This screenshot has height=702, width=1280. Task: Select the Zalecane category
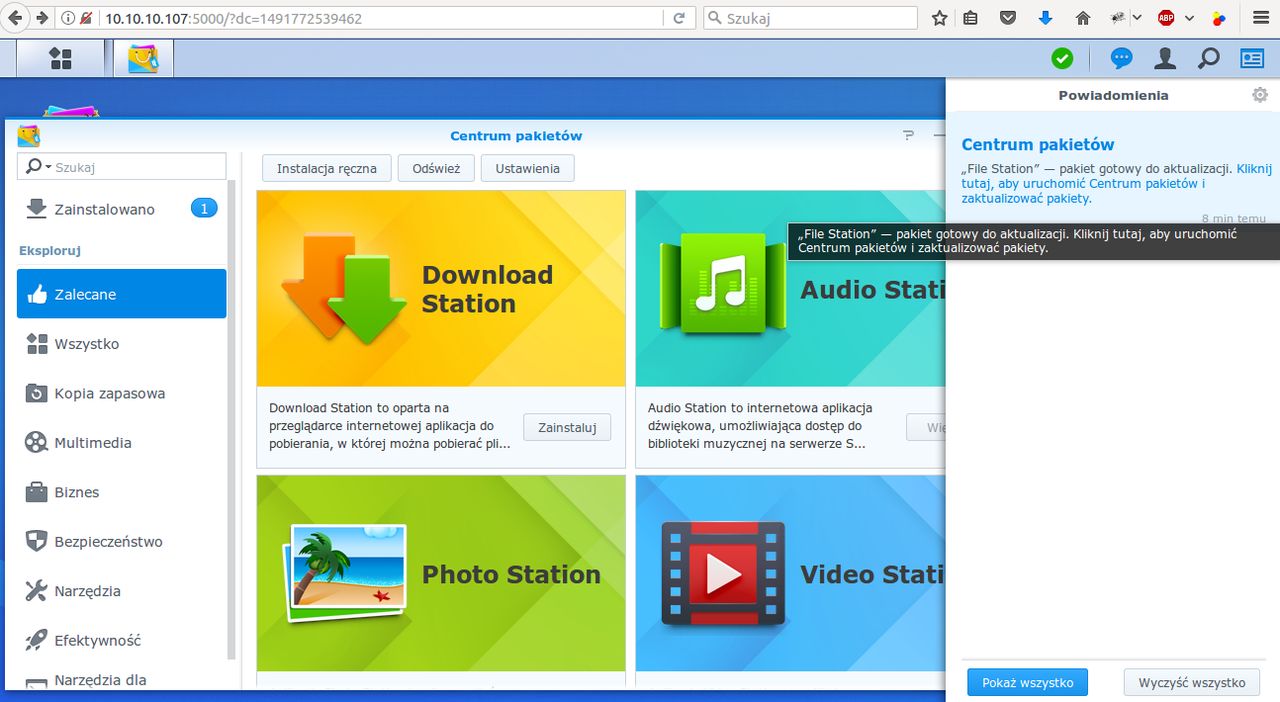point(122,294)
